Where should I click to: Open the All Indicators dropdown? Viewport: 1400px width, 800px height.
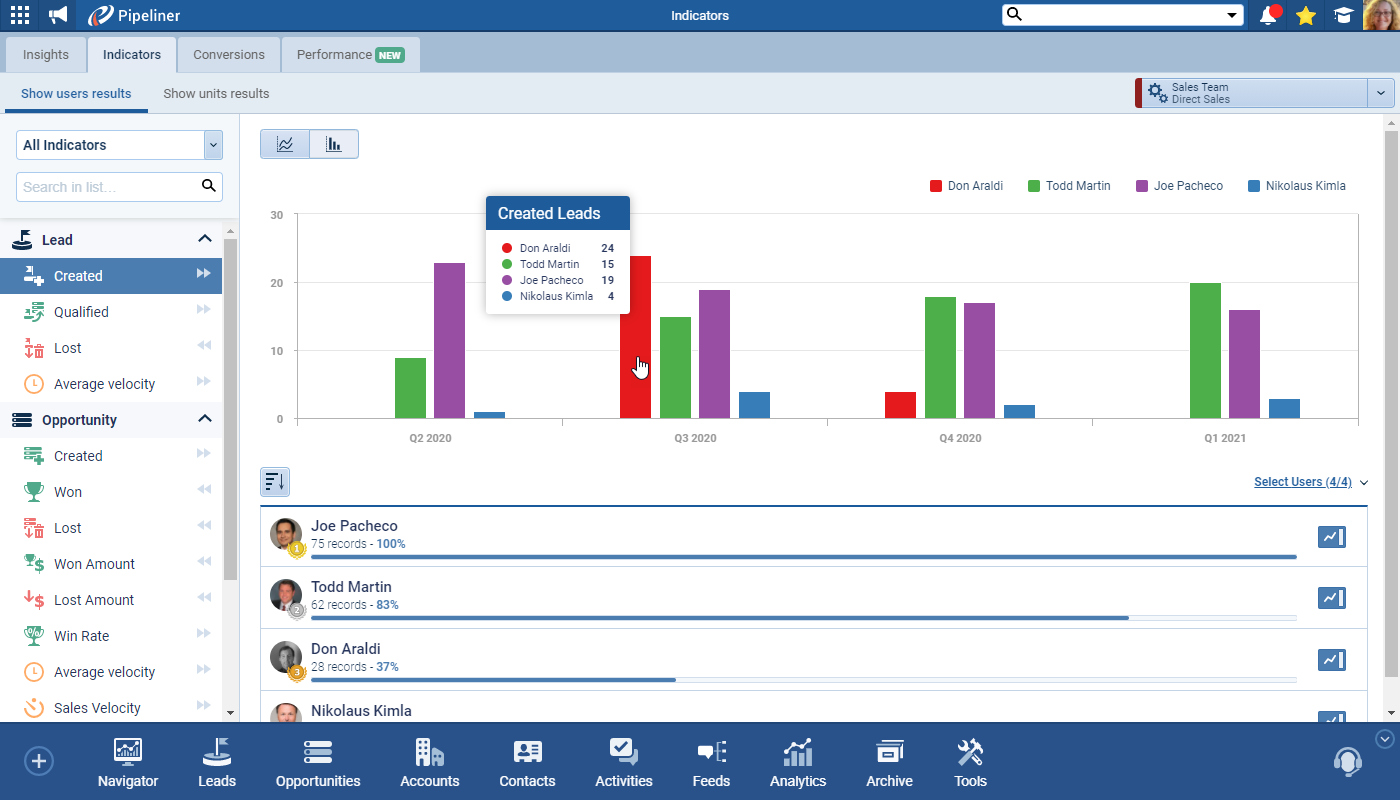click(x=119, y=145)
